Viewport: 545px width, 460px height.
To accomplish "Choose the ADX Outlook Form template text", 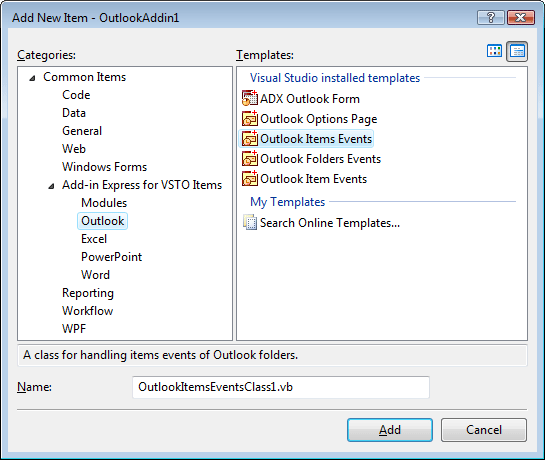I will [310, 99].
